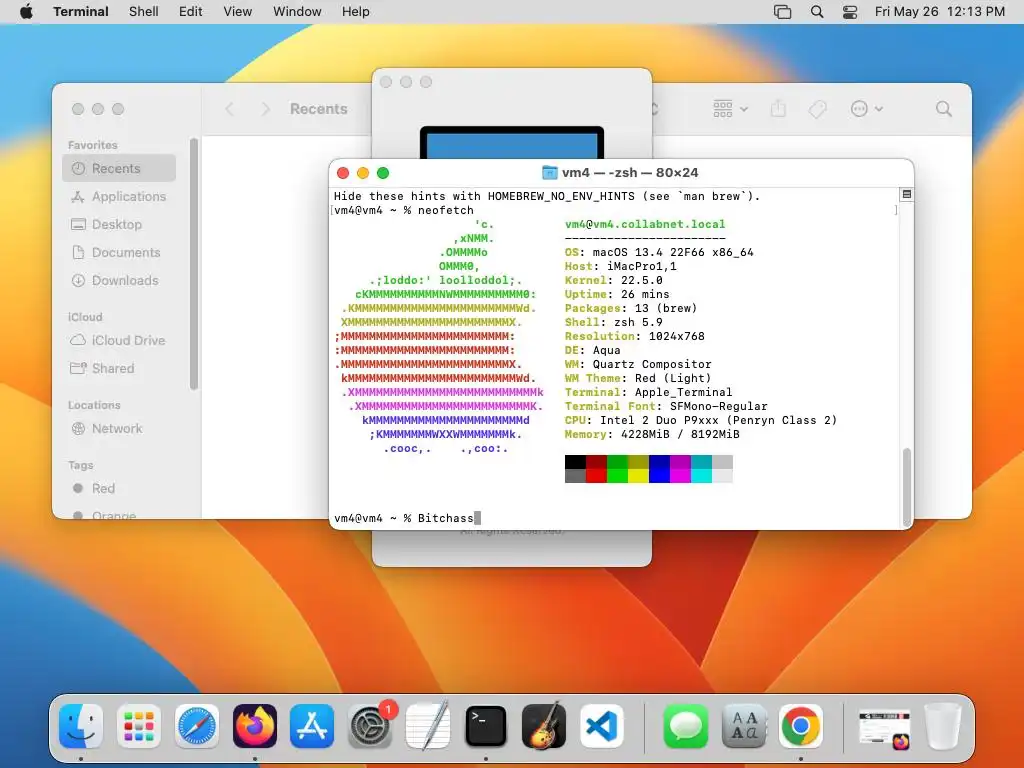Click the Terminal window title "vm4 — -zsh — 80×24"
Viewport: 1024px width, 768px height.
pyautogui.click(x=630, y=173)
